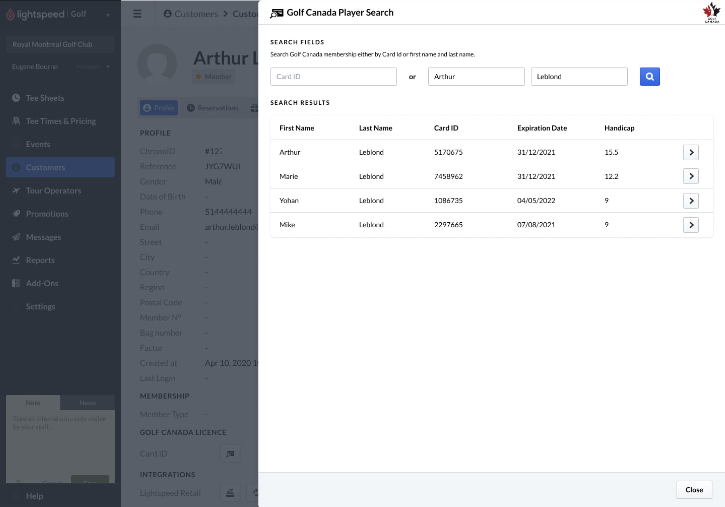The image size is (725, 507).
Task: Open Reports in the sidebar
Action: coord(40,260)
